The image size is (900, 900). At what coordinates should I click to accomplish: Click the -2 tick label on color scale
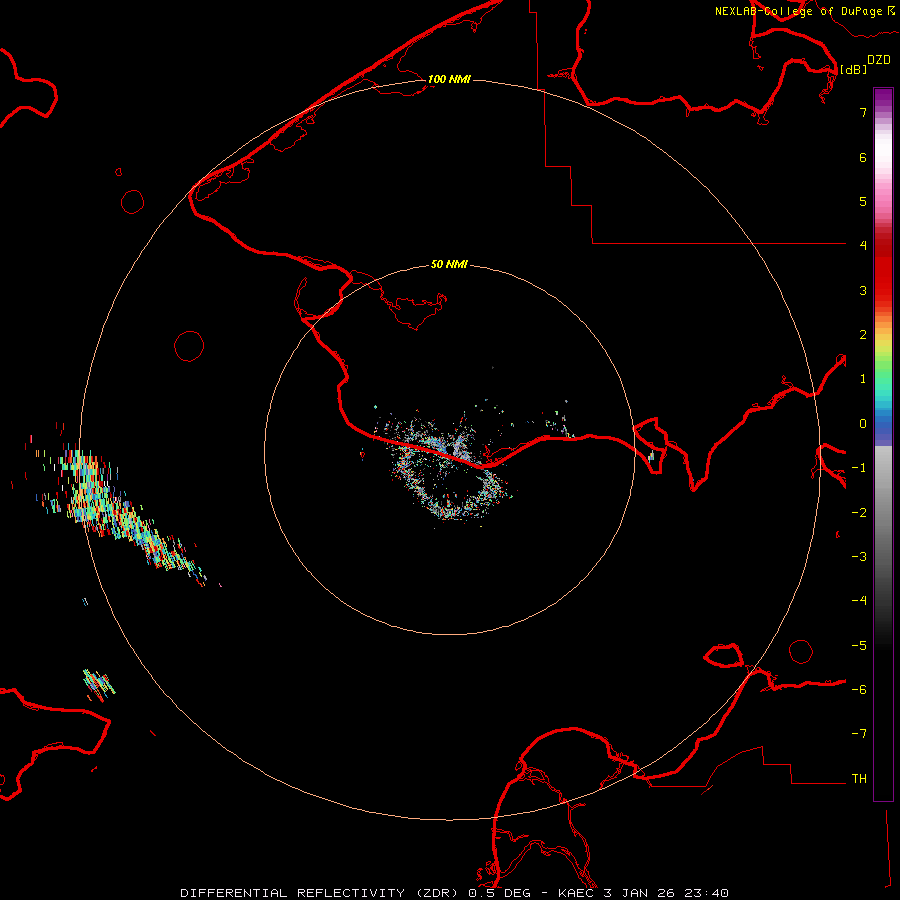[x=859, y=513]
